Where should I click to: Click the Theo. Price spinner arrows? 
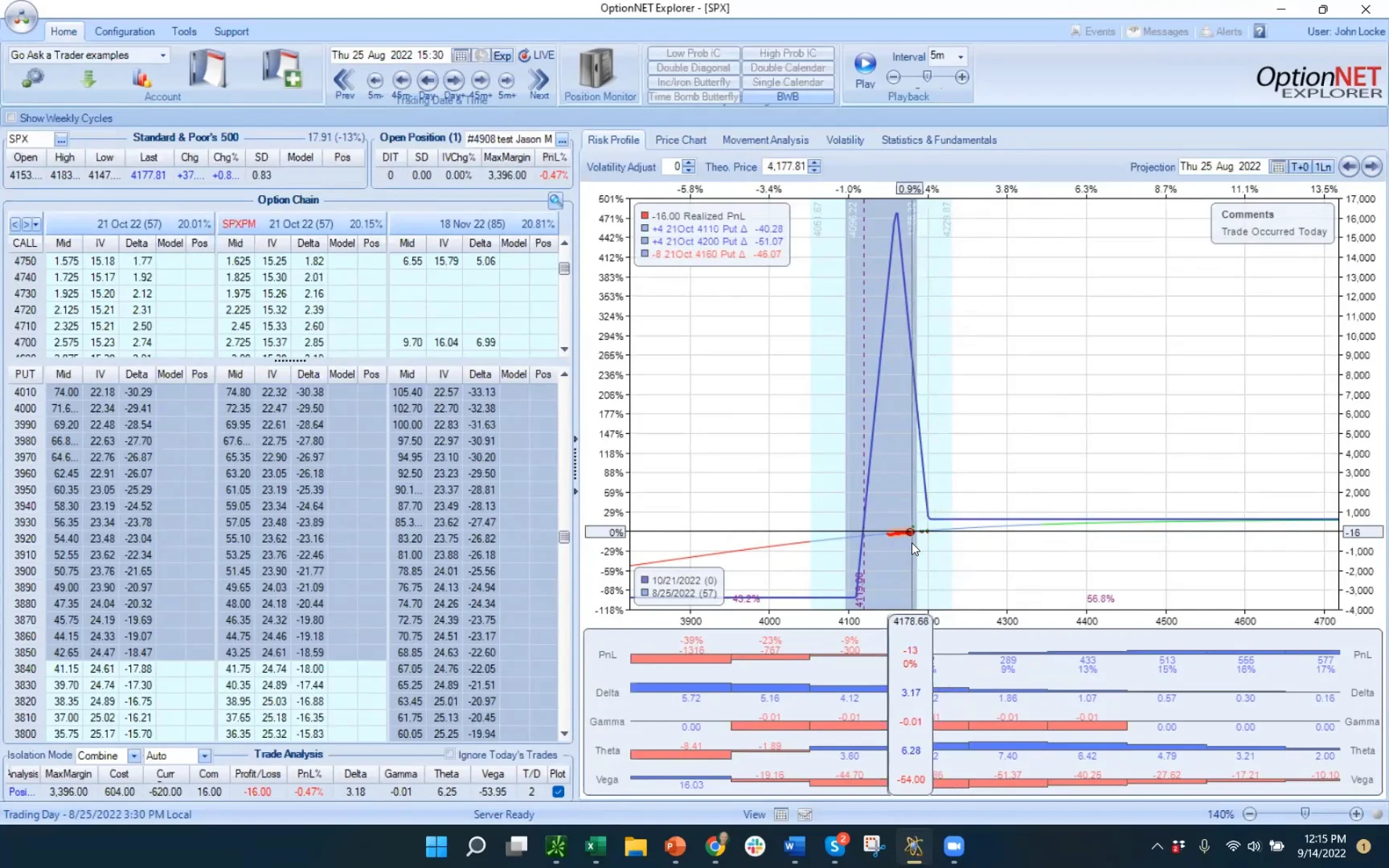(x=815, y=166)
